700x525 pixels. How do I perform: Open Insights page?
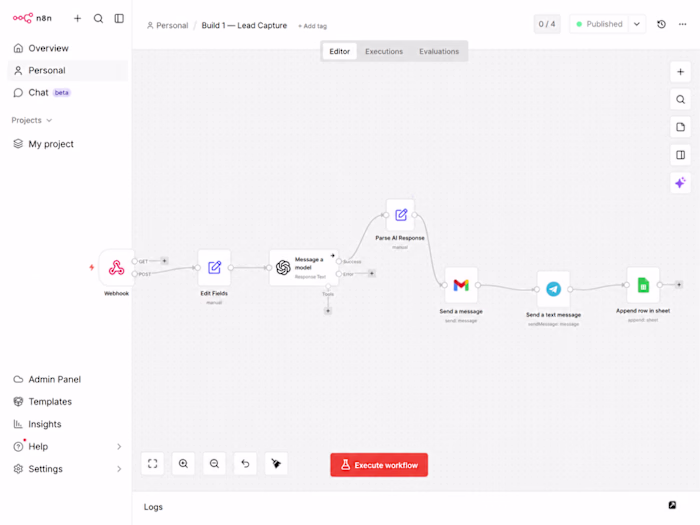67,424
